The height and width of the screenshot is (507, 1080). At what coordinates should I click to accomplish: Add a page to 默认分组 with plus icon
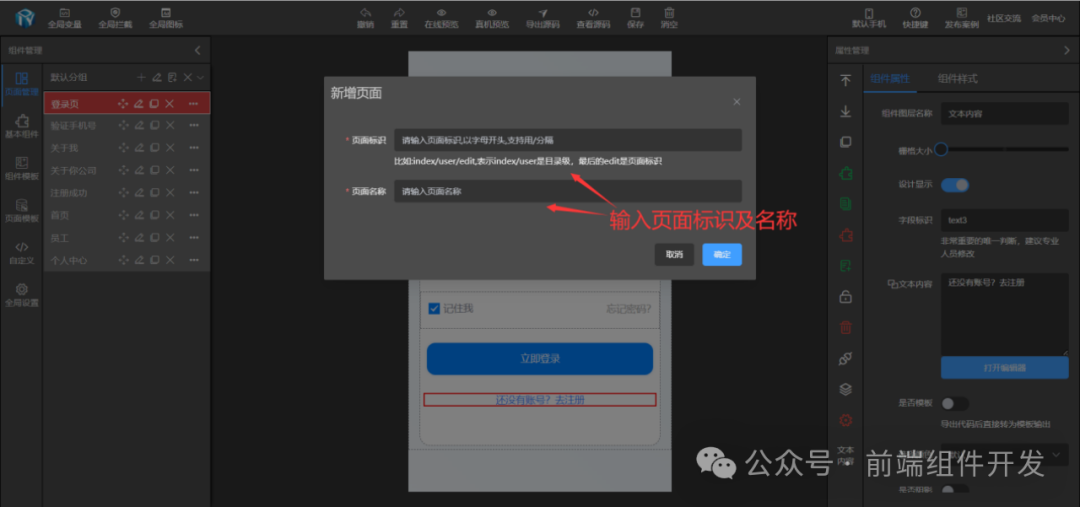[x=141, y=77]
